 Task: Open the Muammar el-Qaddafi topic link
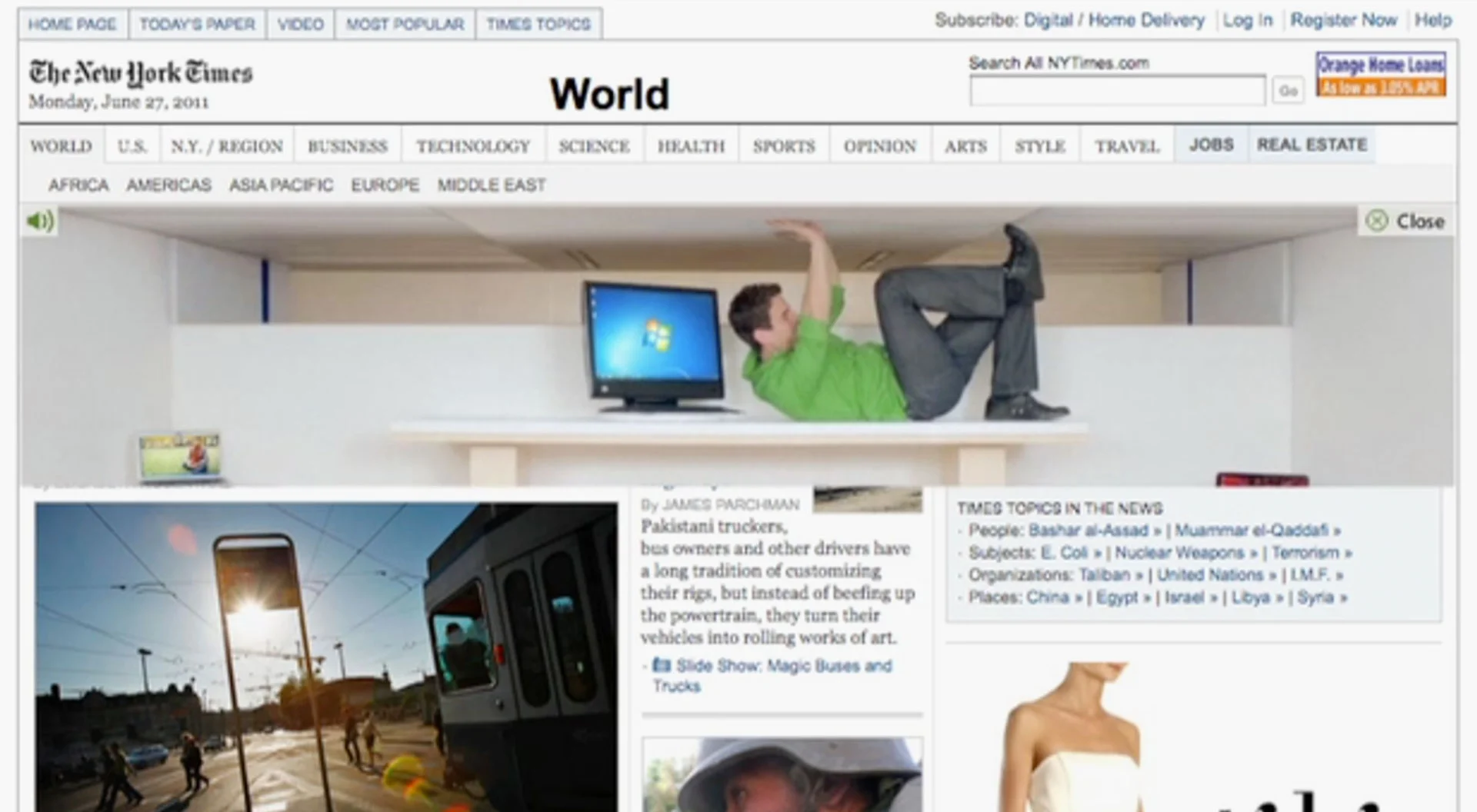coord(1258,531)
